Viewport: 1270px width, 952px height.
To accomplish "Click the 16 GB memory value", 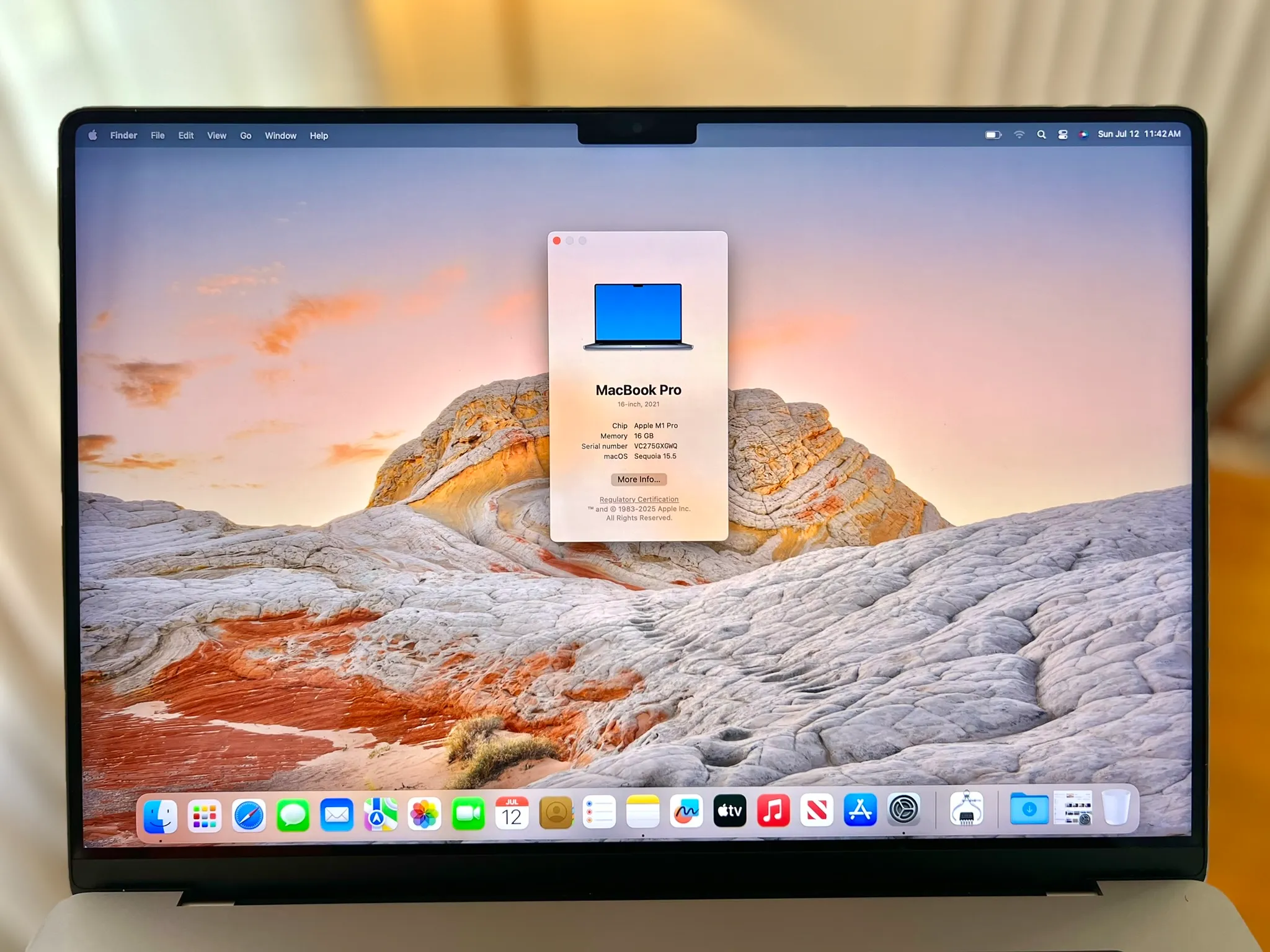I will pyautogui.click(x=644, y=436).
